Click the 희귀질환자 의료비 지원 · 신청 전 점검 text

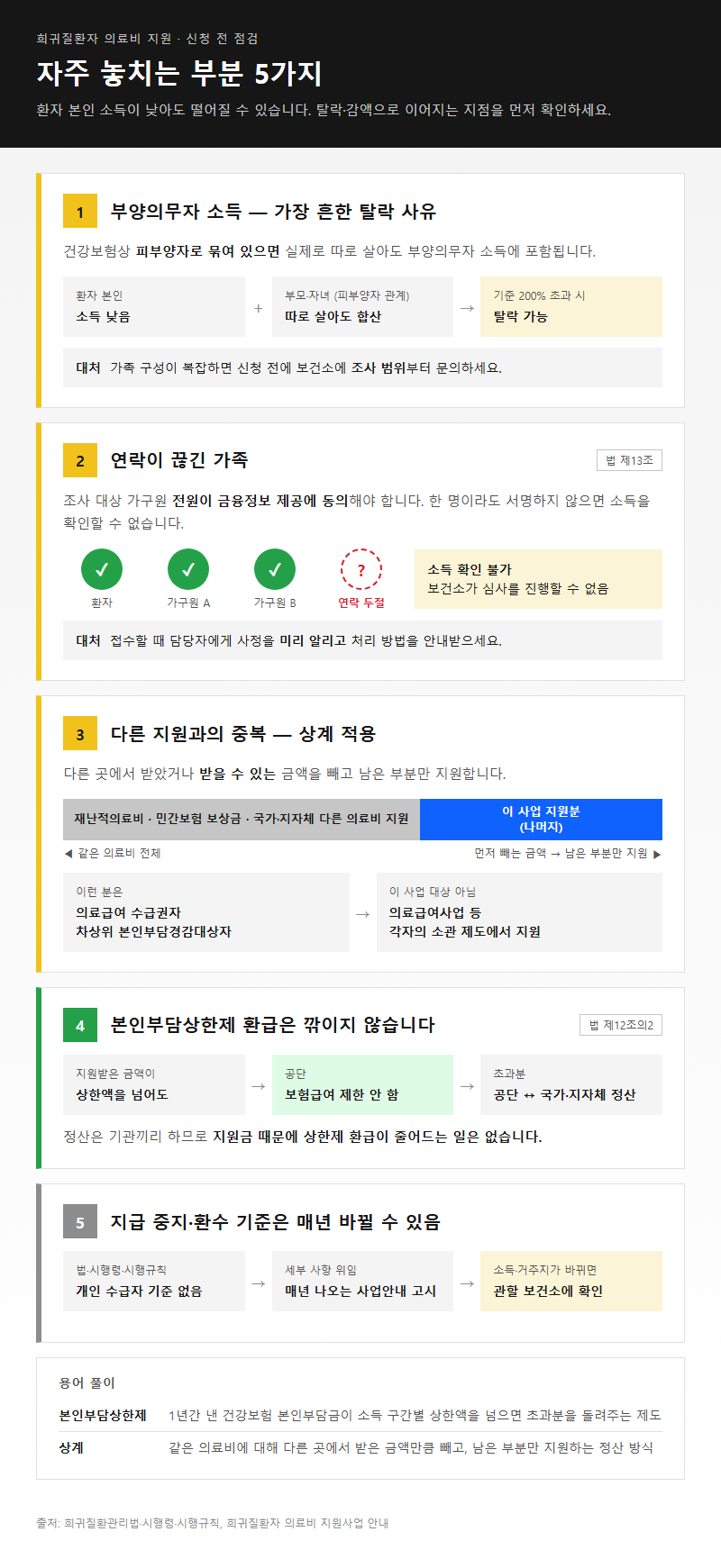click(x=148, y=39)
